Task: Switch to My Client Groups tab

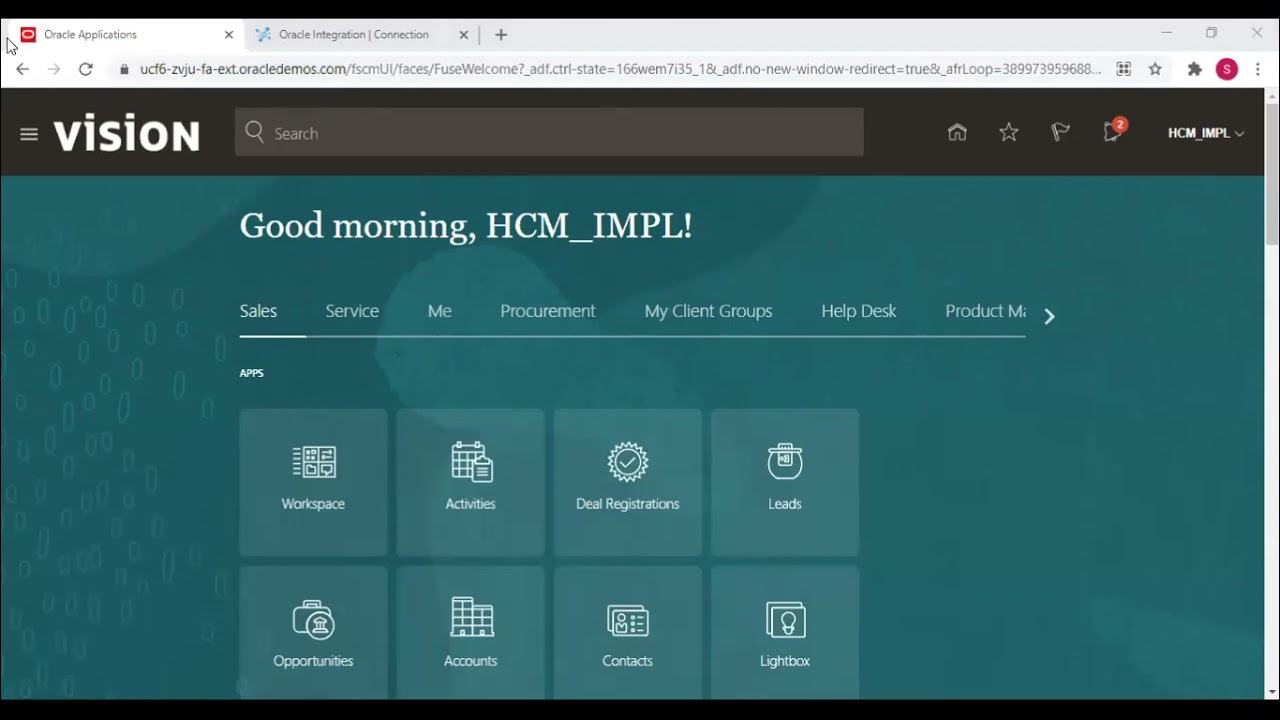Action: pos(708,311)
